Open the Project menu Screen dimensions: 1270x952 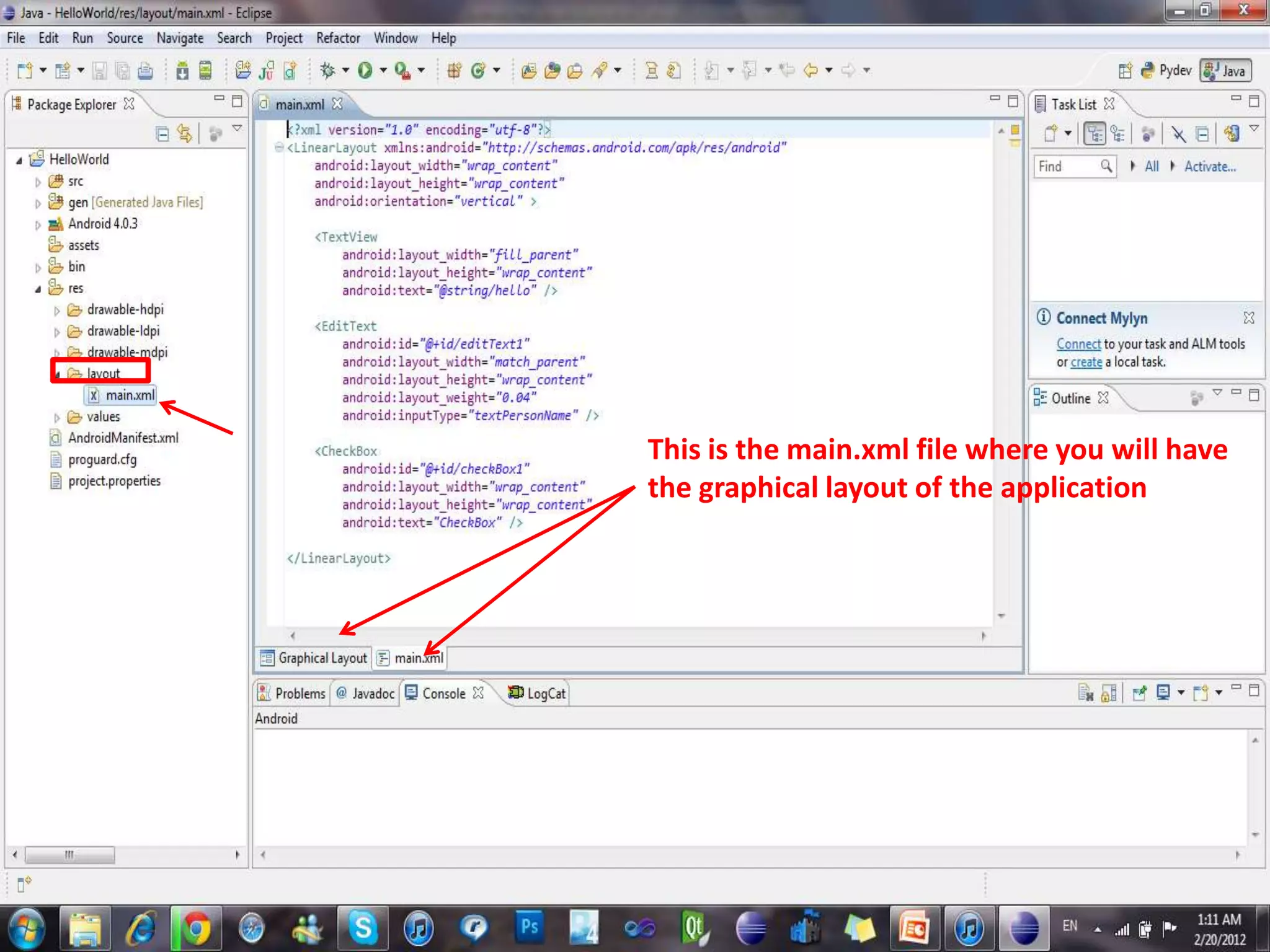(x=284, y=38)
